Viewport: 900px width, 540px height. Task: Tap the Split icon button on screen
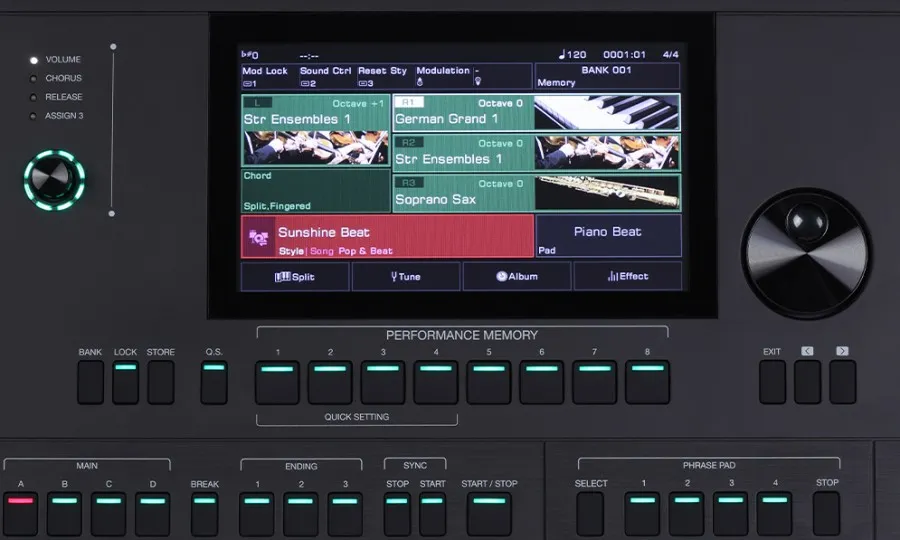click(x=295, y=277)
